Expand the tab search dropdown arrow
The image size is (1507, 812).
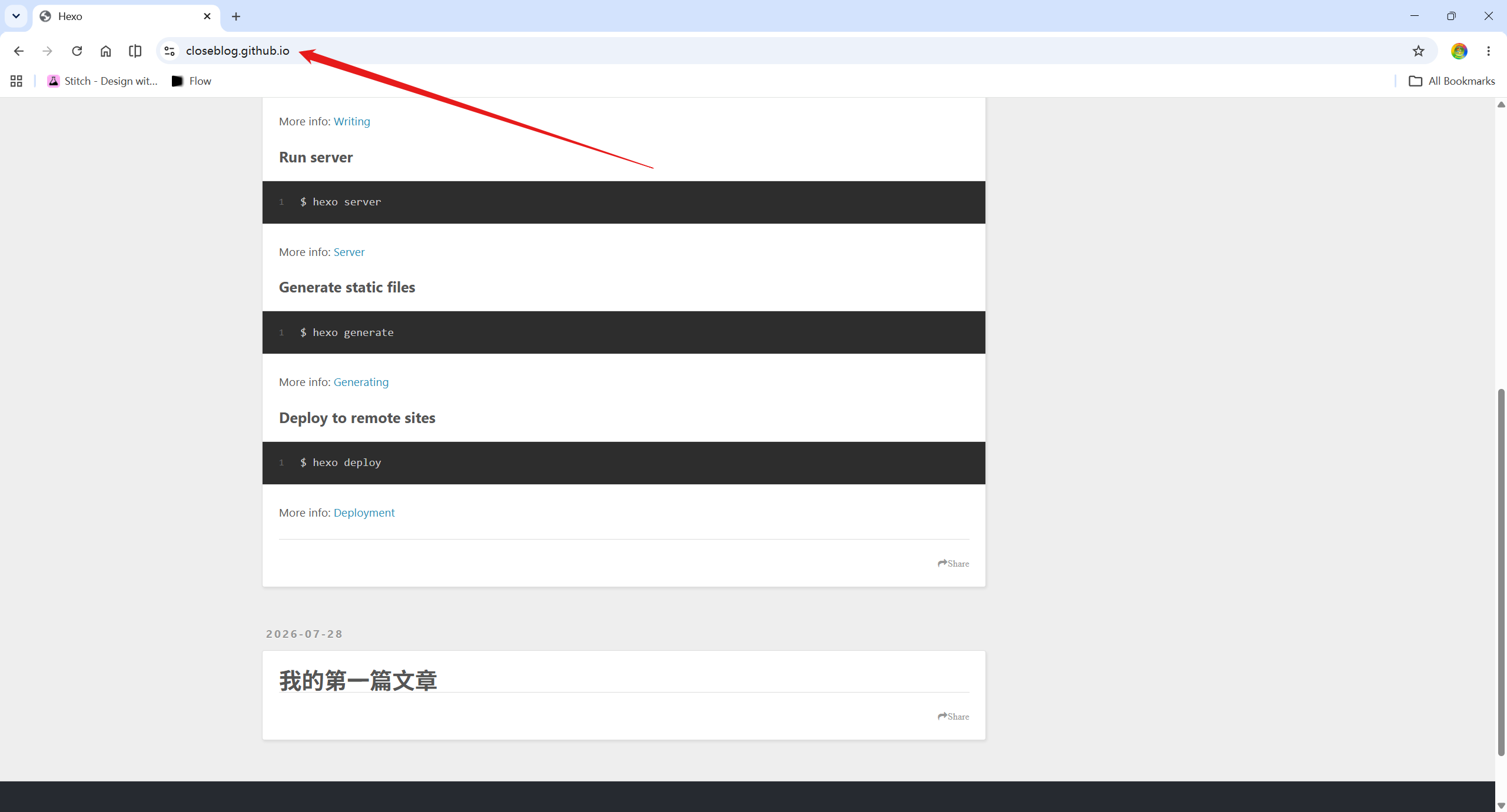pyautogui.click(x=16, y=16)
